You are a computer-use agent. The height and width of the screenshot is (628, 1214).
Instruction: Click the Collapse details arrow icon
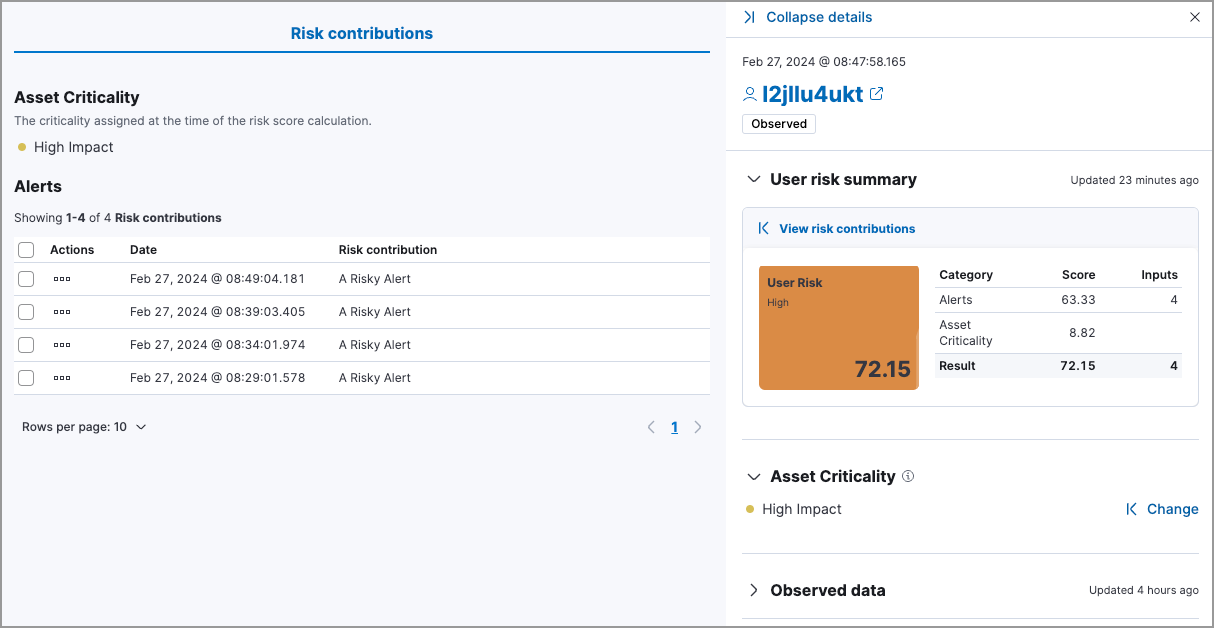click(x=750, y=17)
